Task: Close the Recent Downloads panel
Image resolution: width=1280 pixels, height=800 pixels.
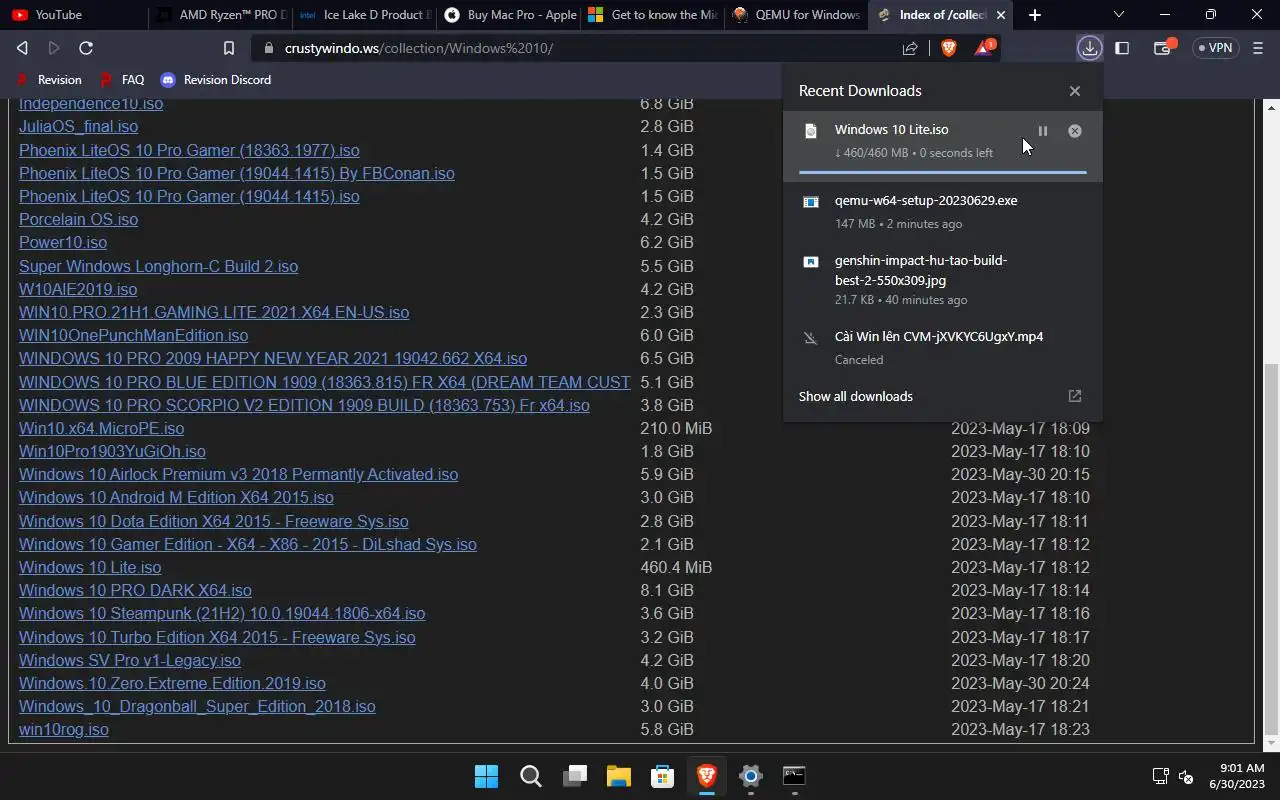Action: coord(1075,91)
